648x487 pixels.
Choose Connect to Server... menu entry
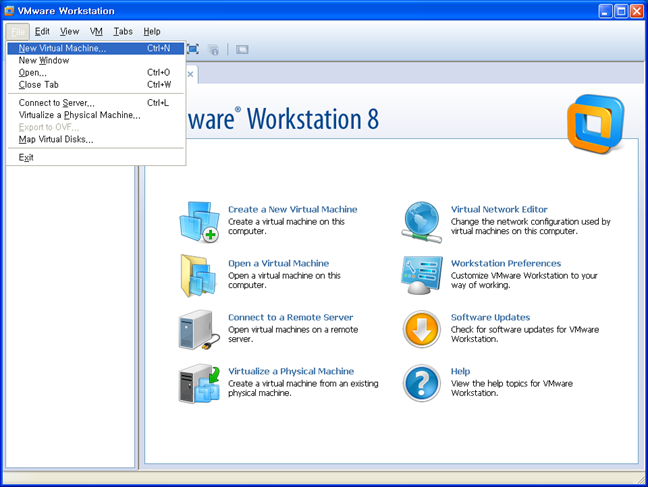[95, 103]
